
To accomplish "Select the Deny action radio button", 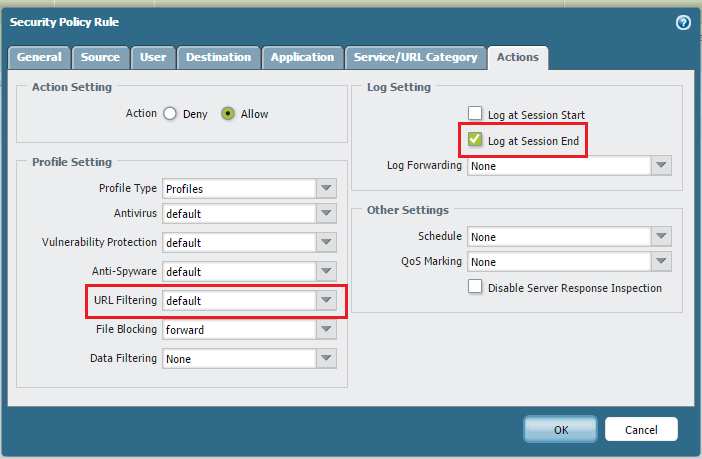I will pyautogui.click(x=170, y=114).
